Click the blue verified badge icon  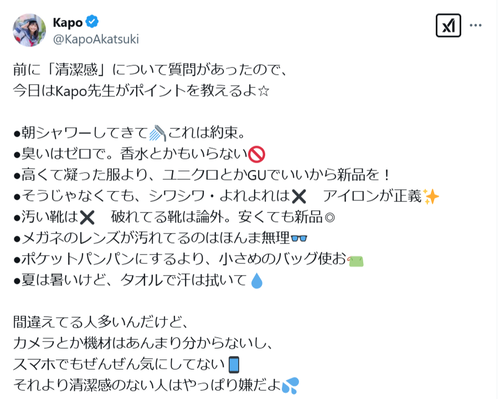tap(92, 22)
